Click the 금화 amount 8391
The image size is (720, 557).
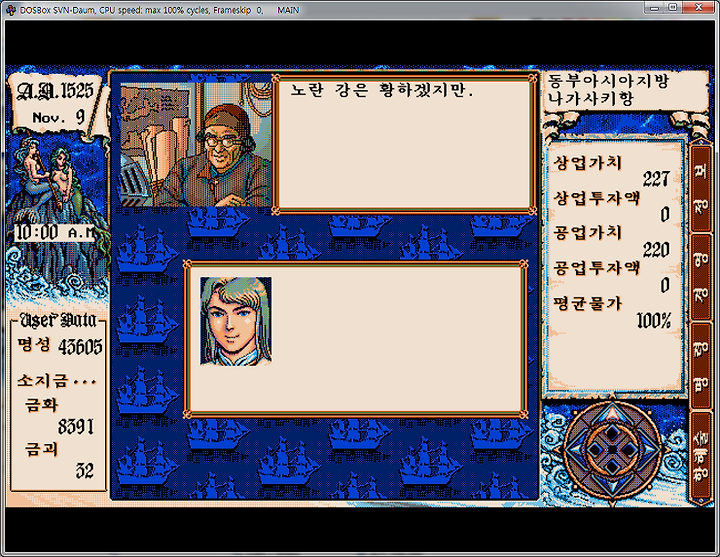click(76, 427)
